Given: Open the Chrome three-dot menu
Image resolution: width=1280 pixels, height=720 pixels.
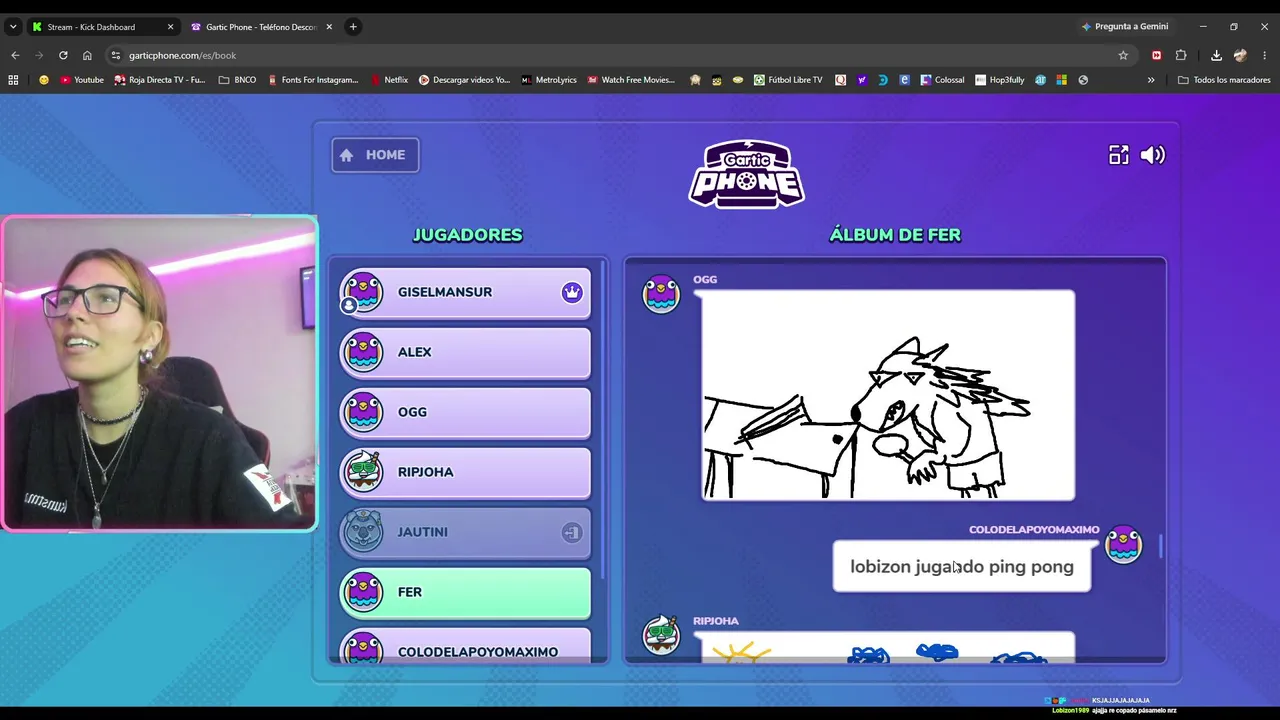Looking at the screenshot, I should pyautogui.click(x=1265, y=55).
